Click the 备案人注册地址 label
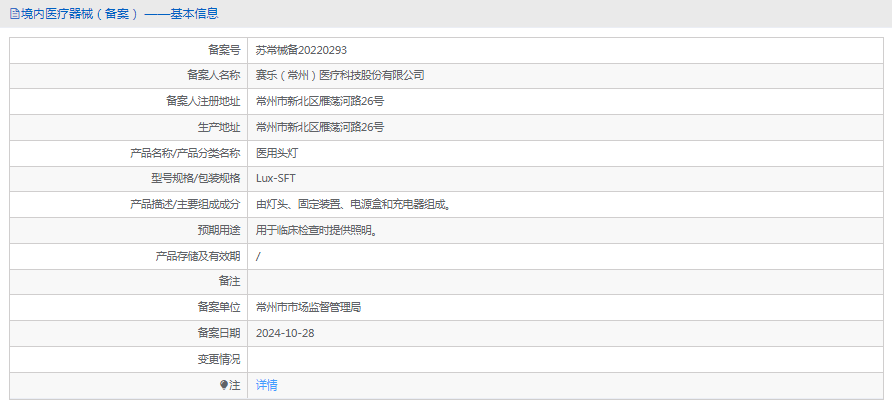Image resolution: width=892 pixels, height=407 pixels. tap(203, 101)
